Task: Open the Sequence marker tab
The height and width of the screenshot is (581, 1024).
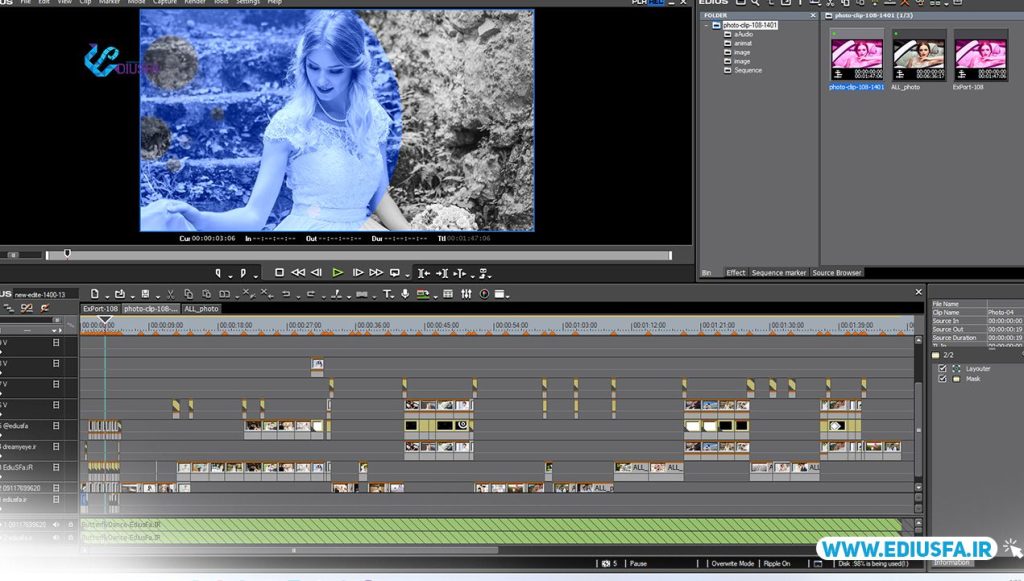Action: coord(778,273)
